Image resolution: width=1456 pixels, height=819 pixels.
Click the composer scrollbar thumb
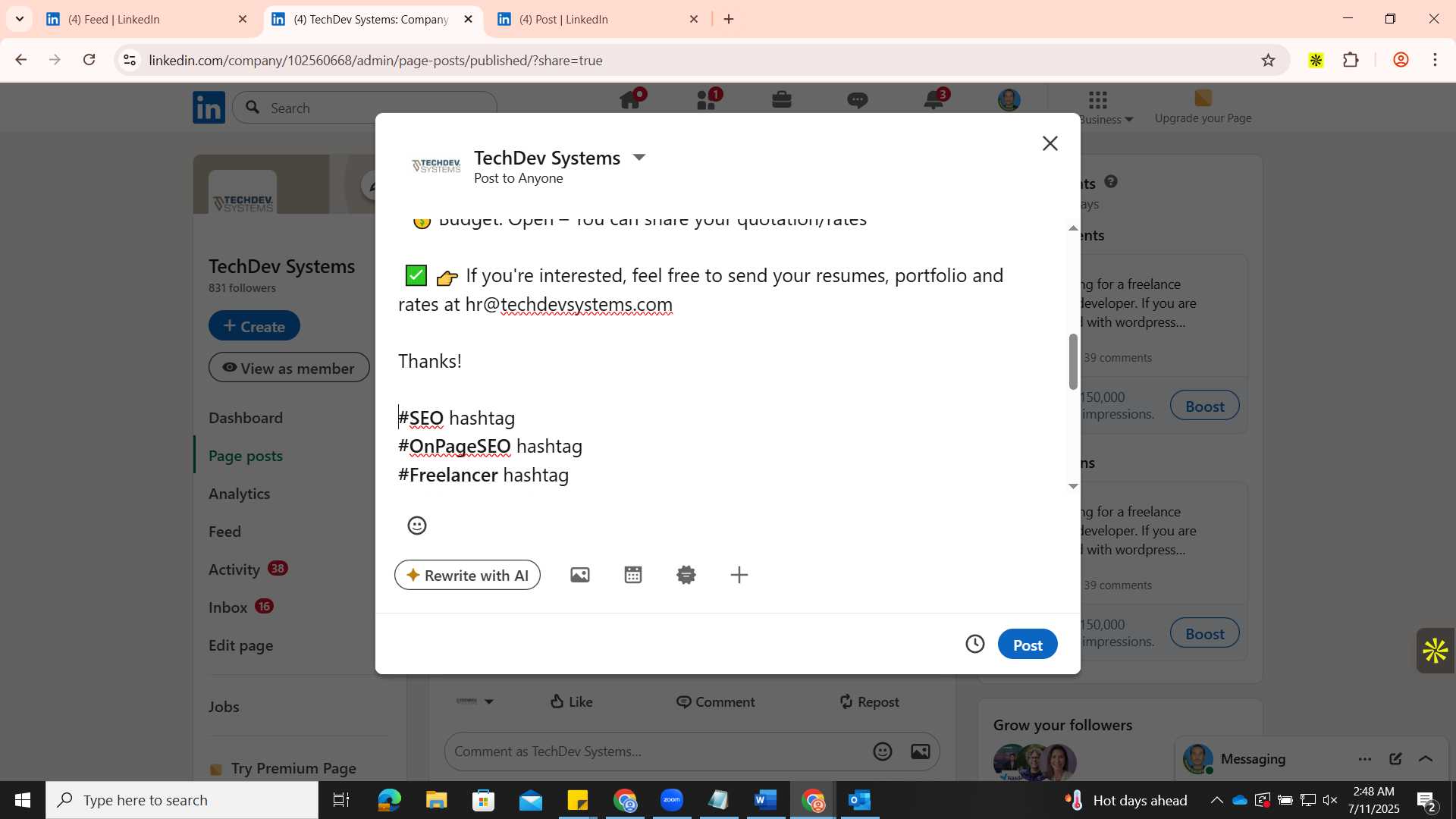tap(1073, 362)
